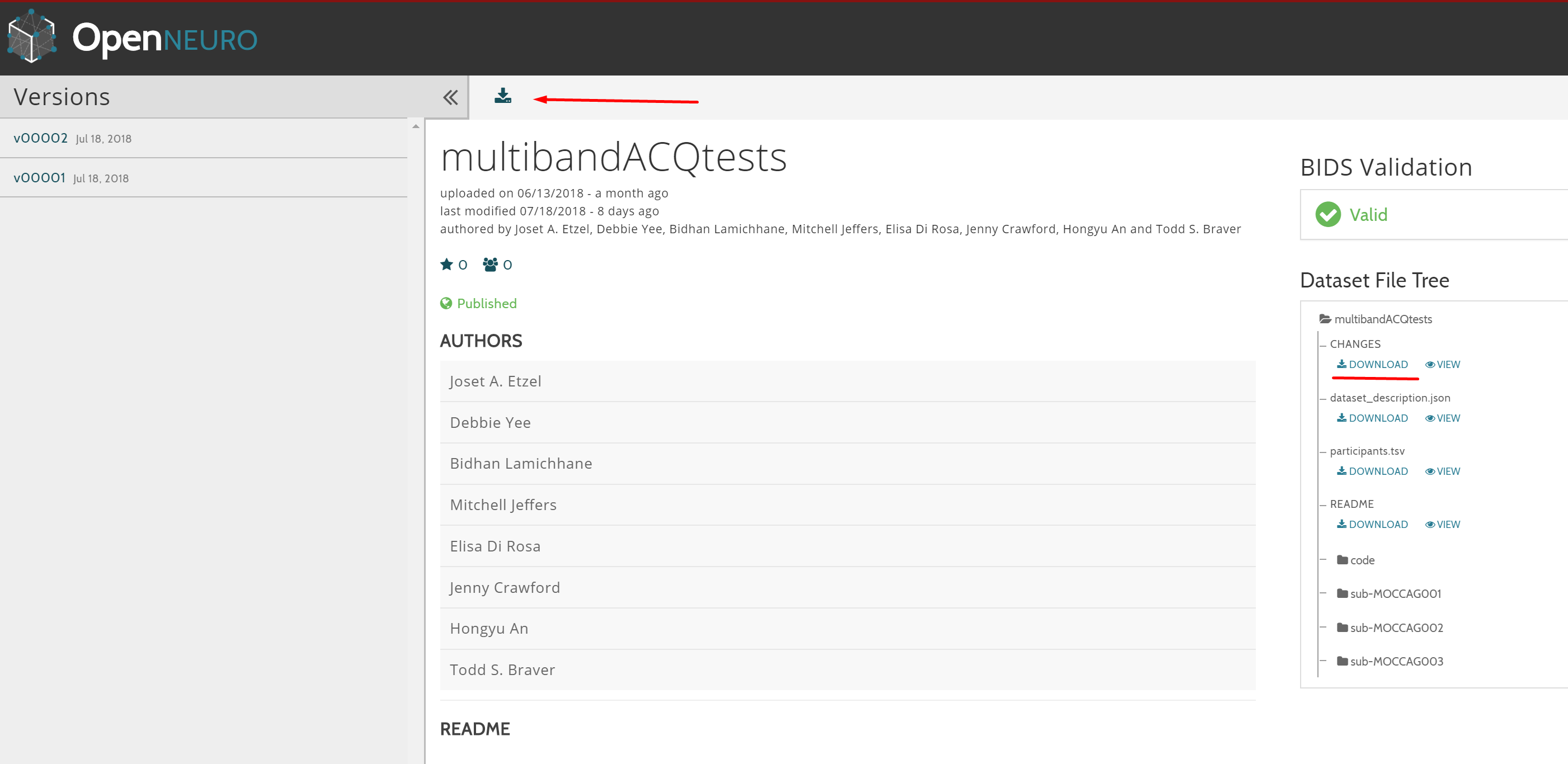
Task: Star the multibandACQtests dataset
Action: click(447, 264)
